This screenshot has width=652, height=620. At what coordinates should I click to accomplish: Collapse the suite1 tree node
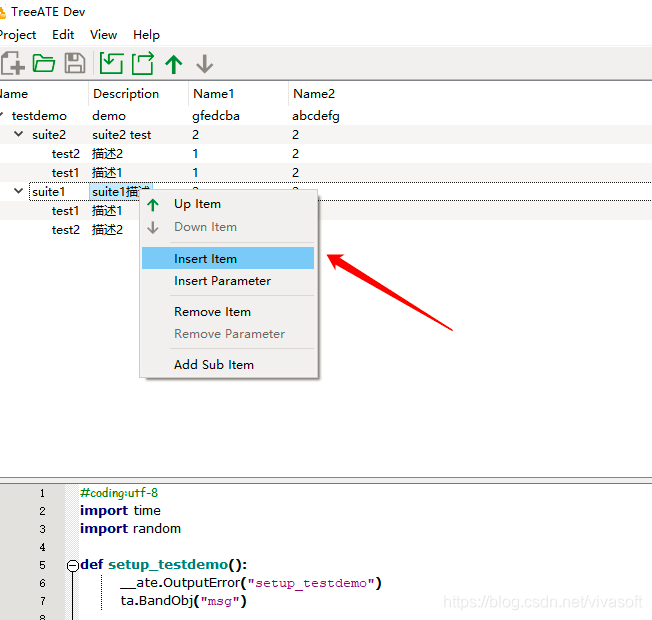click(x=18, y=191)
